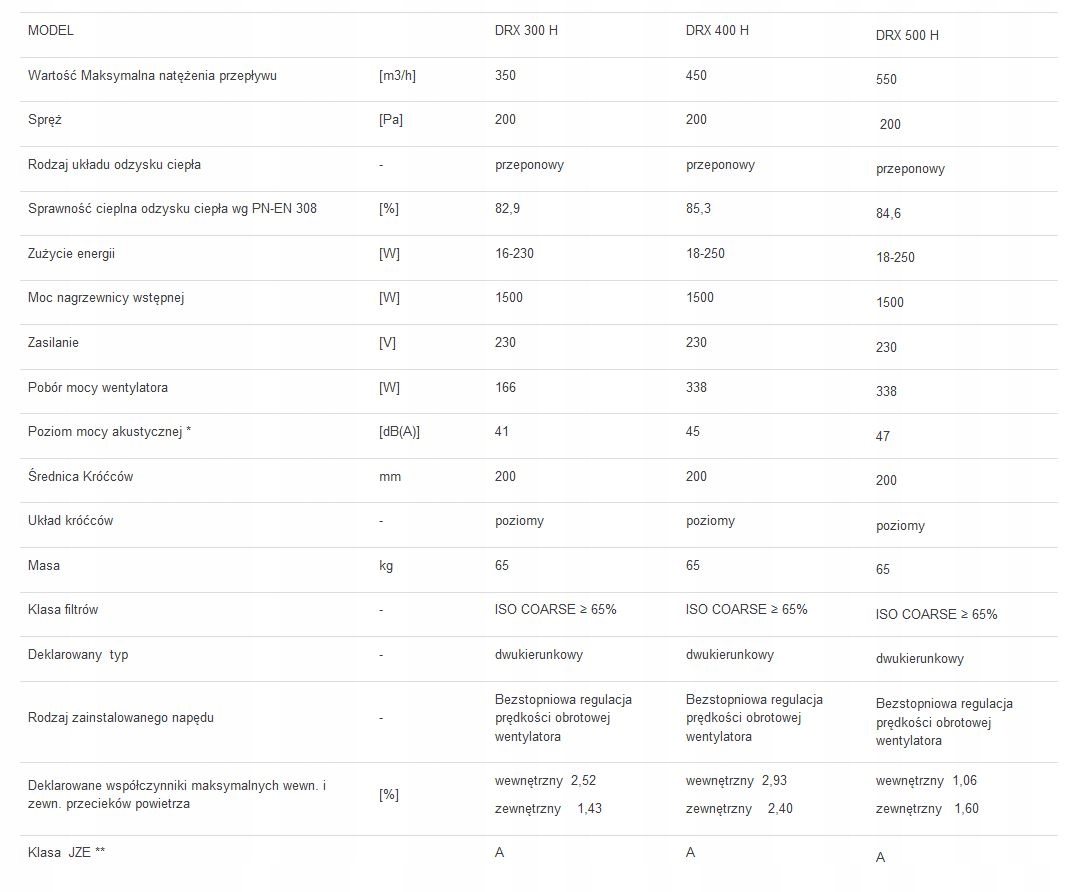Click the DRX 500 H model header
Screen dimensions: 1077x892
[907, 36]
